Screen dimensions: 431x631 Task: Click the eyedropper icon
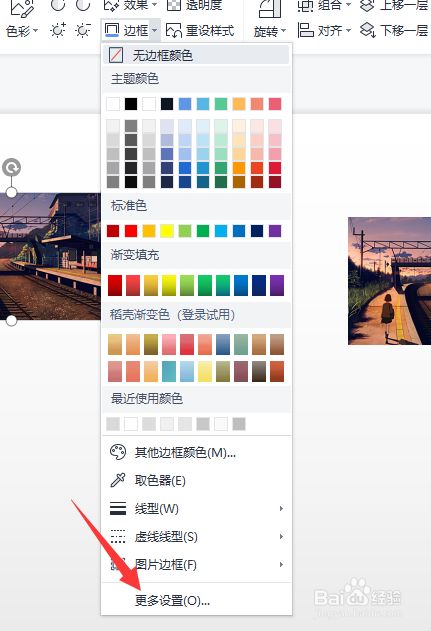[x=118, y=480]
